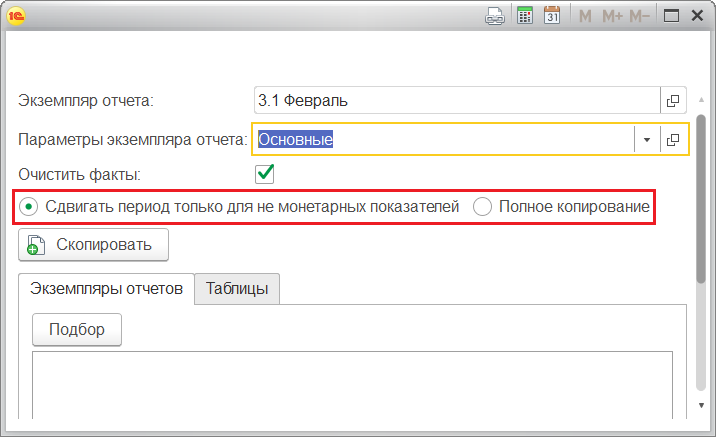
Task: Open the calculator icon
Action: [525, 16]
